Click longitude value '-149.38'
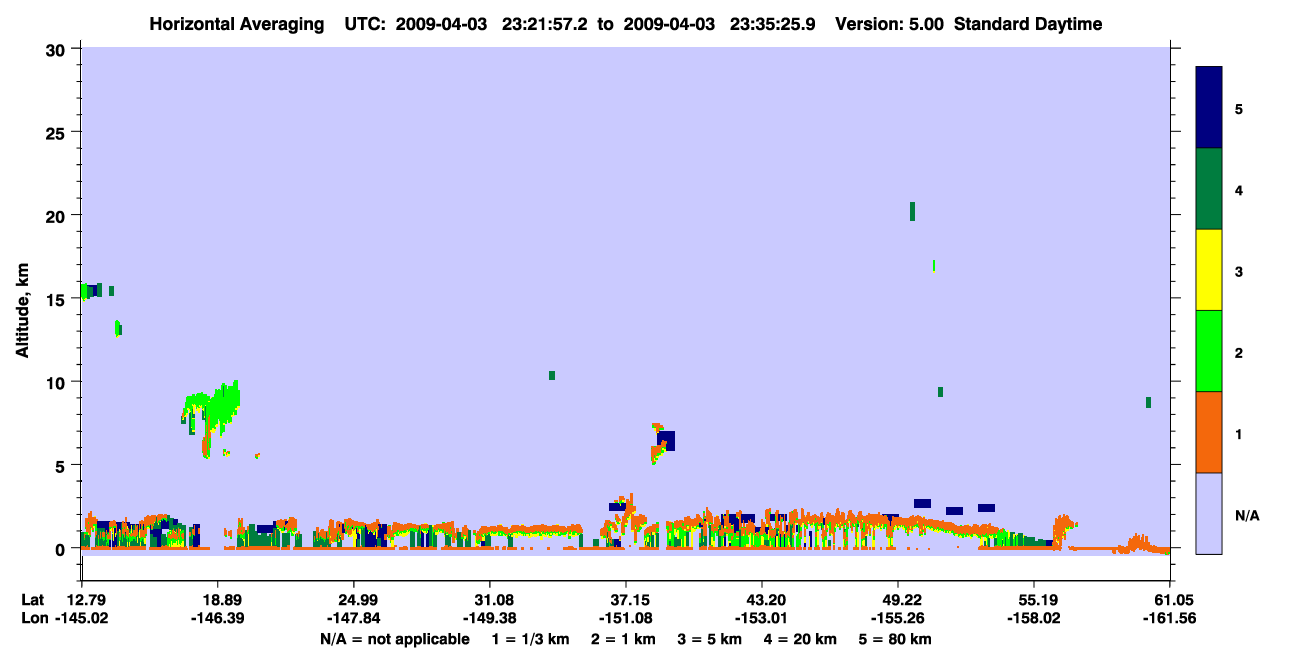Image resolution: width=1300 pixels, height=667 pixels. [x=490, y=618]
